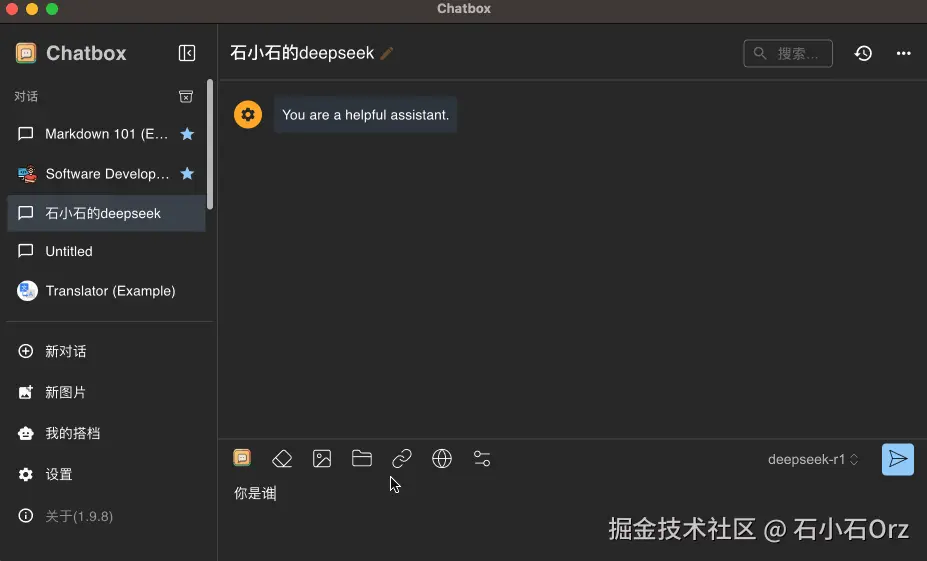Attach an image with the picture icon
This screenshot has width=927, height=561.
pos(322,459)
